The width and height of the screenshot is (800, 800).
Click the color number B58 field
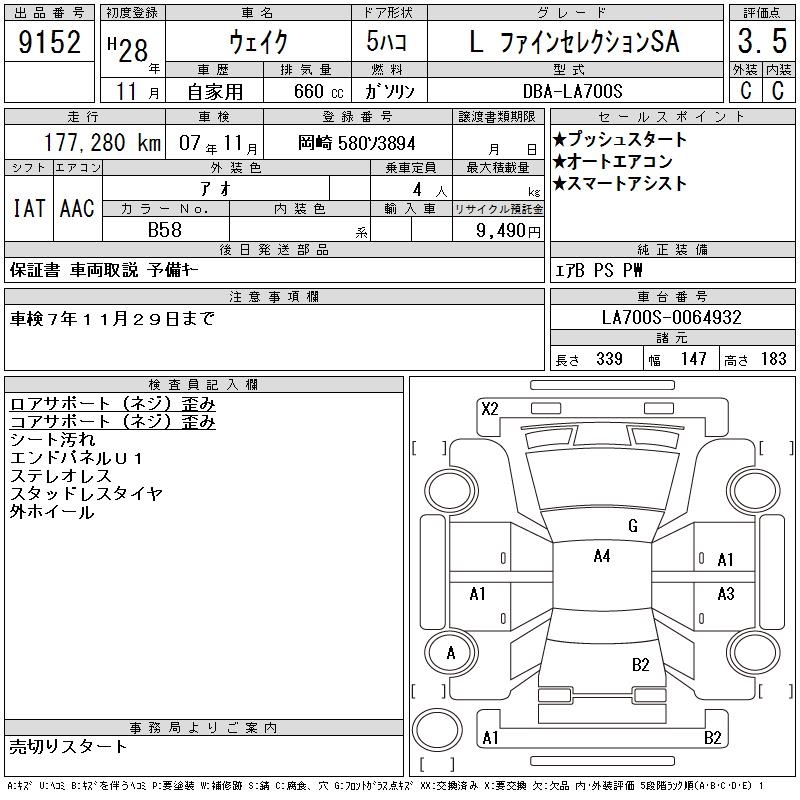pyautogui.click(x=165, y=229)
